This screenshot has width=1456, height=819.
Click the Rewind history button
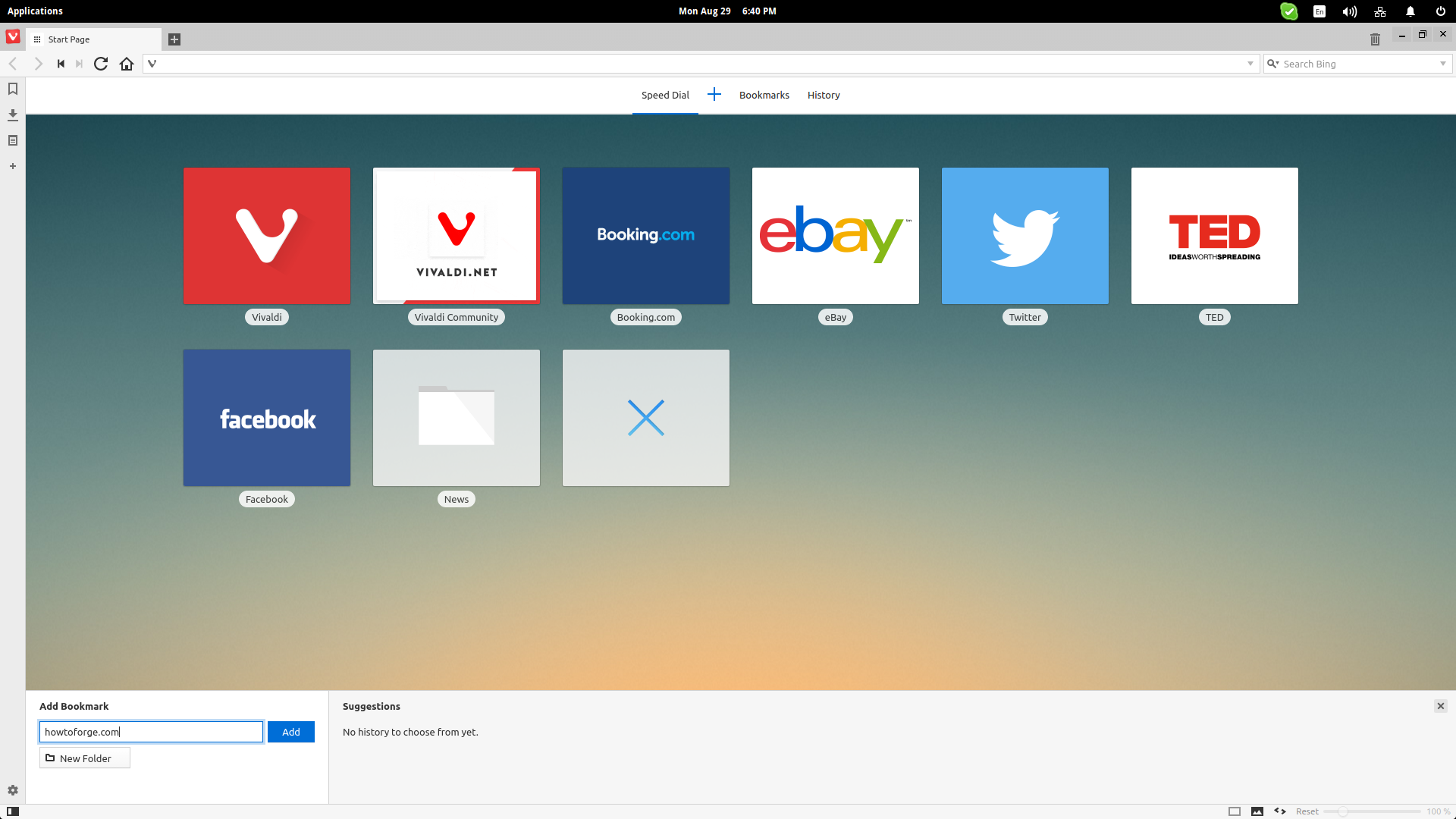coord(61,64)
